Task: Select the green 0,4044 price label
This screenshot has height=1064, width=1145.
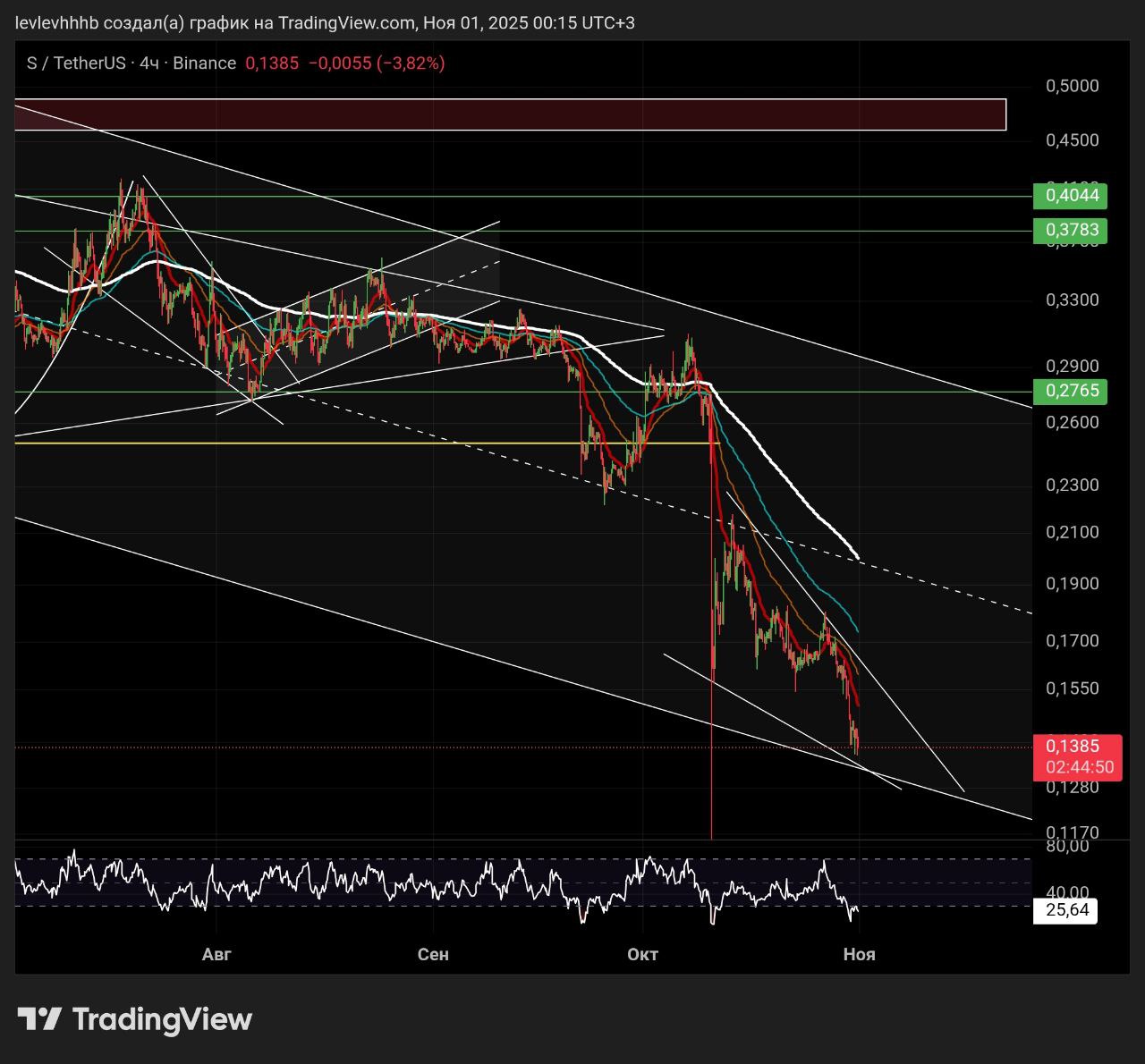Action: point(1071,196)
